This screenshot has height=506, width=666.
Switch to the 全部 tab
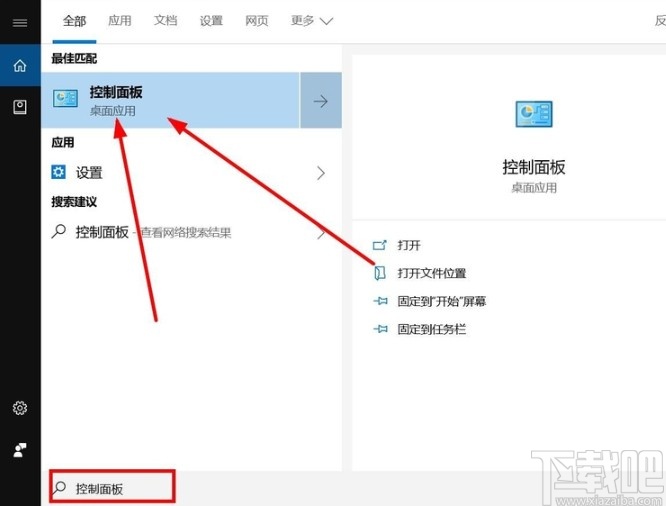pos(75,20)
